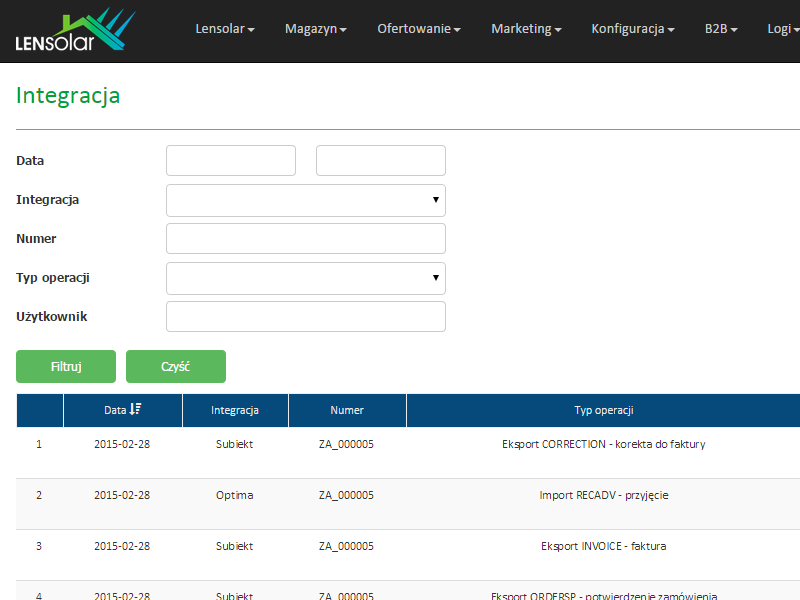The image size is (800, 600).
Task: Open the Marketing menu
Action: tap(525, 29)
